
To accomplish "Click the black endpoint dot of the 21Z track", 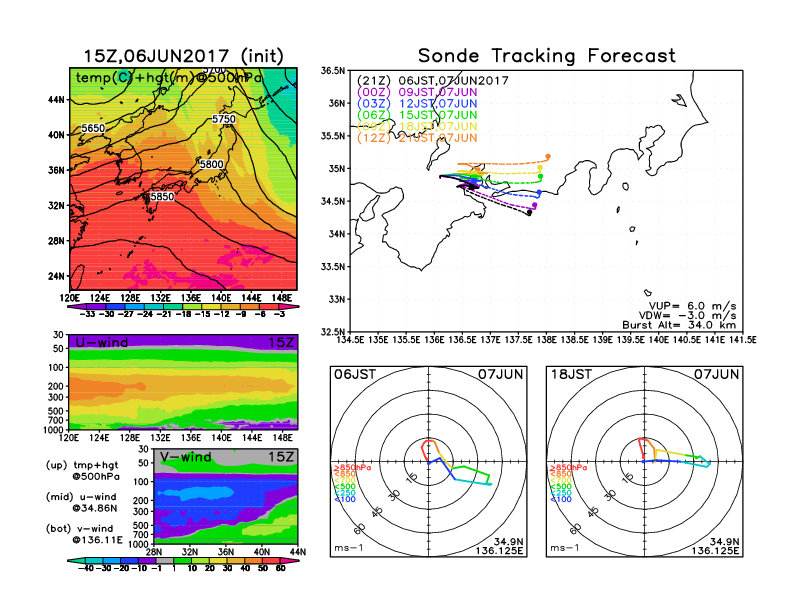I will point(529,211).
